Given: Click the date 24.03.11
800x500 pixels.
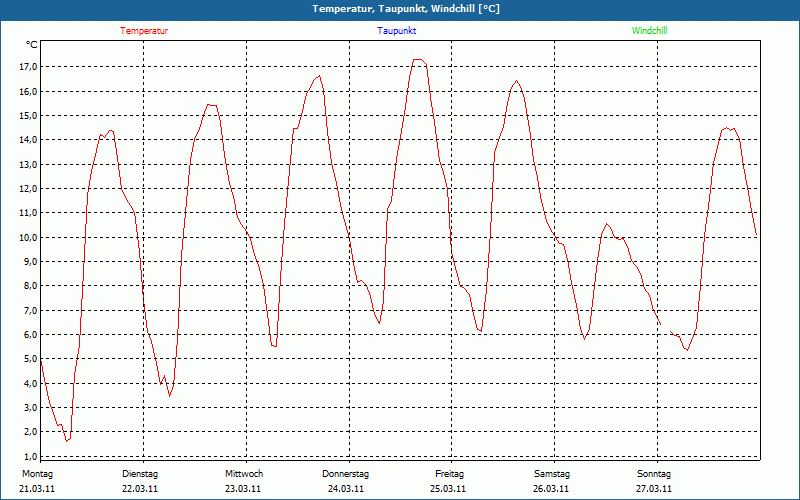Looking at the screenshot, I should (346, 489).
